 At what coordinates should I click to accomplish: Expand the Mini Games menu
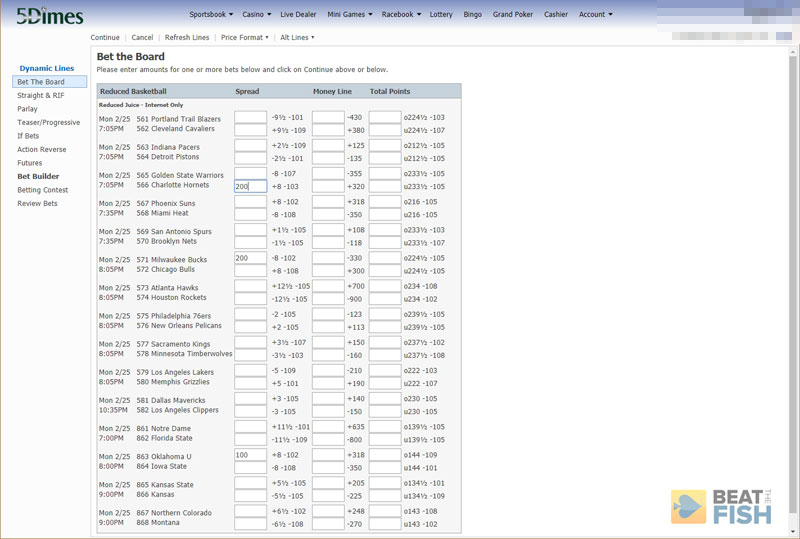coord(349,14)
